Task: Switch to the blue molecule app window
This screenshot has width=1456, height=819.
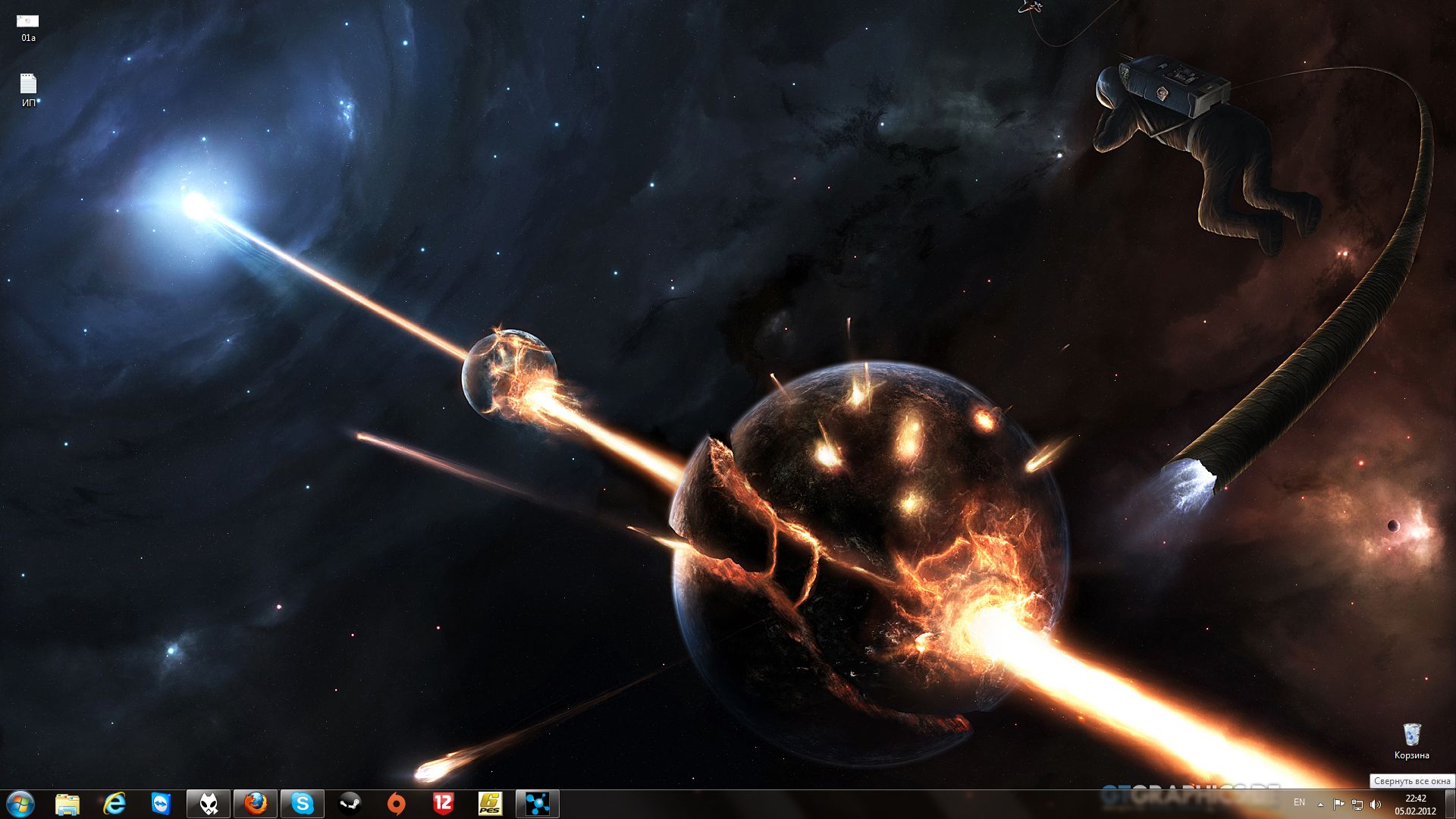Action: pyautogui.click(x=538, y=803)
